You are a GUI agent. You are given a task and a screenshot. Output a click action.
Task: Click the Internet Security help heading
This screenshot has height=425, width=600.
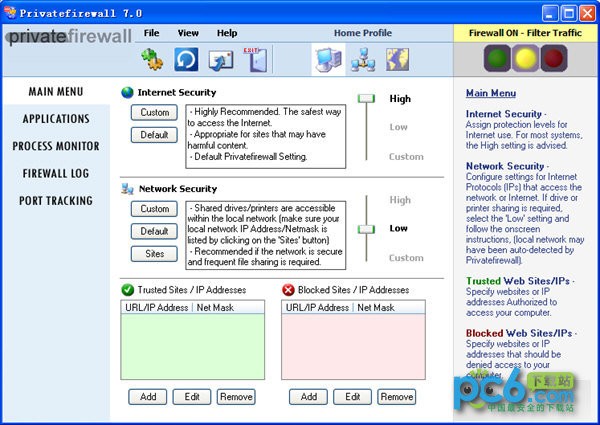tap(504, 114)
